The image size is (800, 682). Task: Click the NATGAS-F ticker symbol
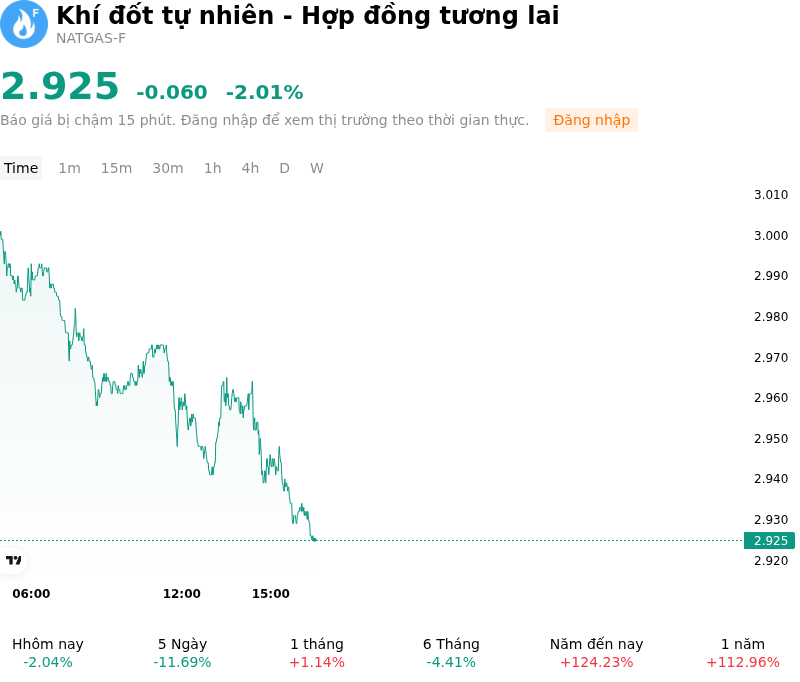click(91, 39)
